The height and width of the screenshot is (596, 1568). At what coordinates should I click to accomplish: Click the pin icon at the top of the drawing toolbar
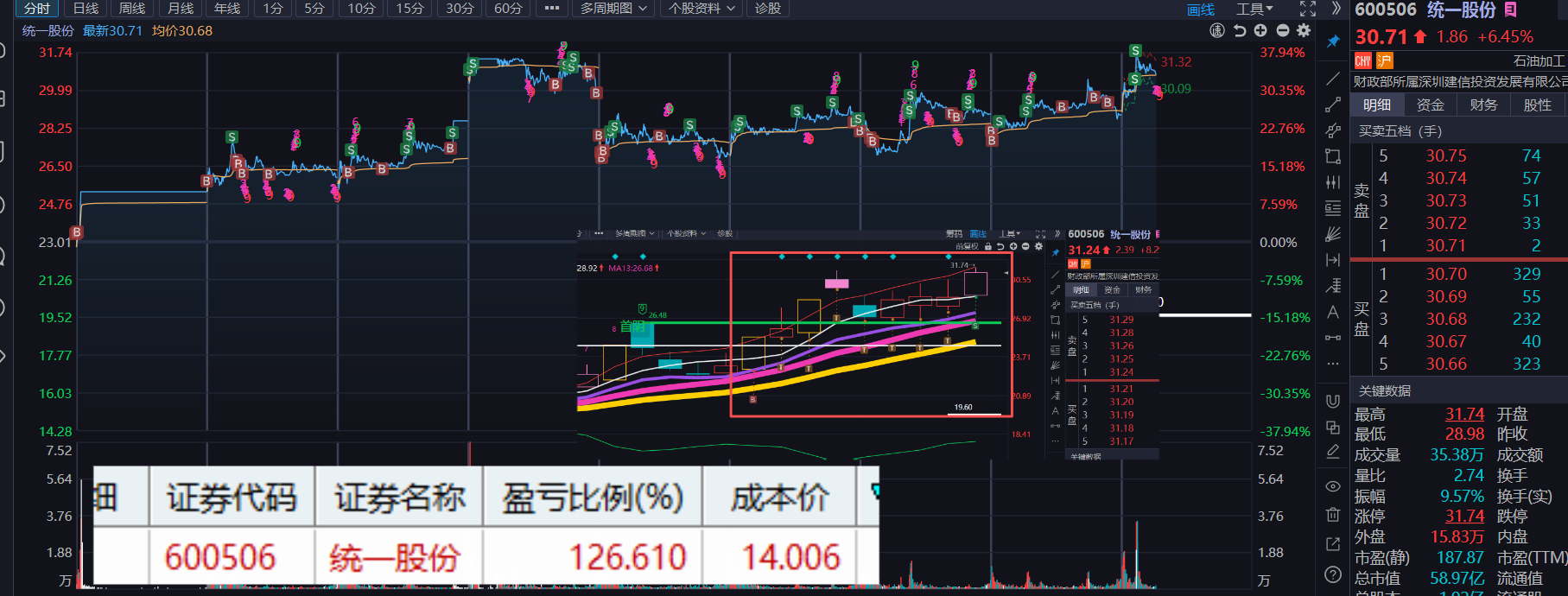click(1333, 41)
